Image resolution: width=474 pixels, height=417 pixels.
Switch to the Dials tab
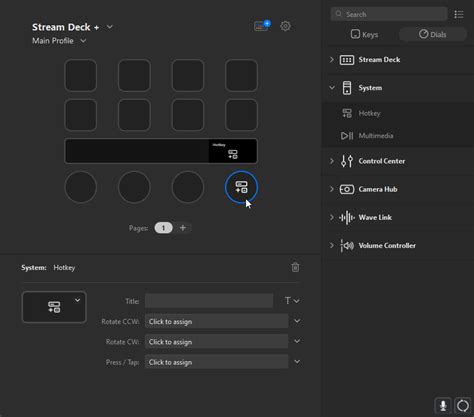(x=433, y=34)
